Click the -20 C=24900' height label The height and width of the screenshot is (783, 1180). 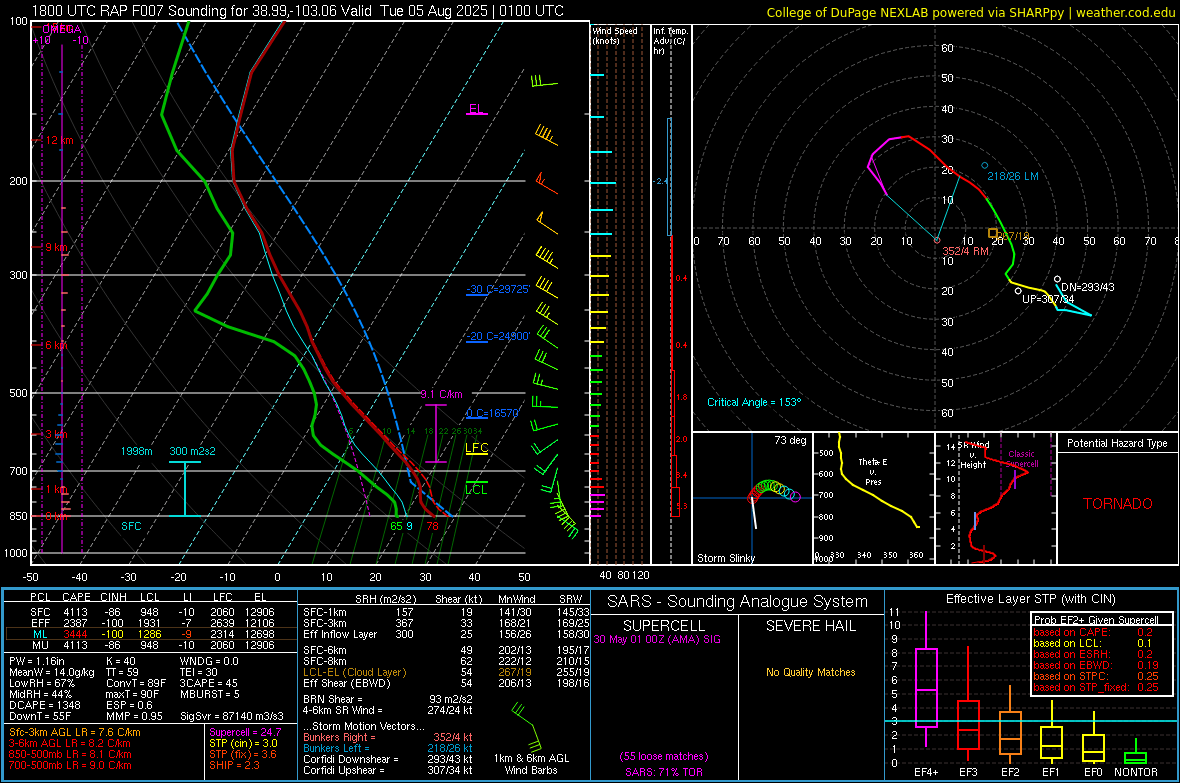pyautogui.click(x=498, y=337)
